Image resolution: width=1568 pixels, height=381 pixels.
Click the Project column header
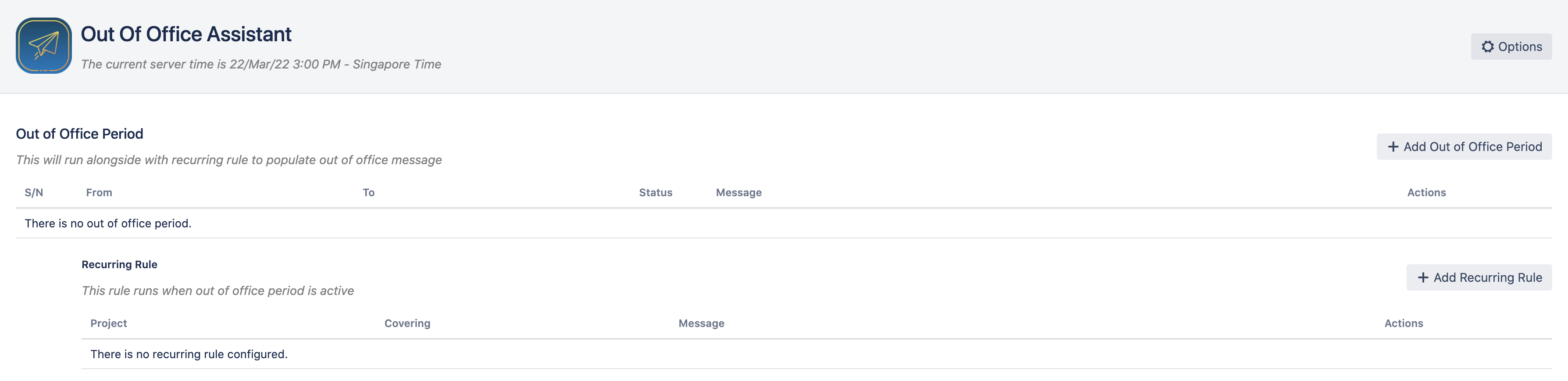[x=108, y=323]
